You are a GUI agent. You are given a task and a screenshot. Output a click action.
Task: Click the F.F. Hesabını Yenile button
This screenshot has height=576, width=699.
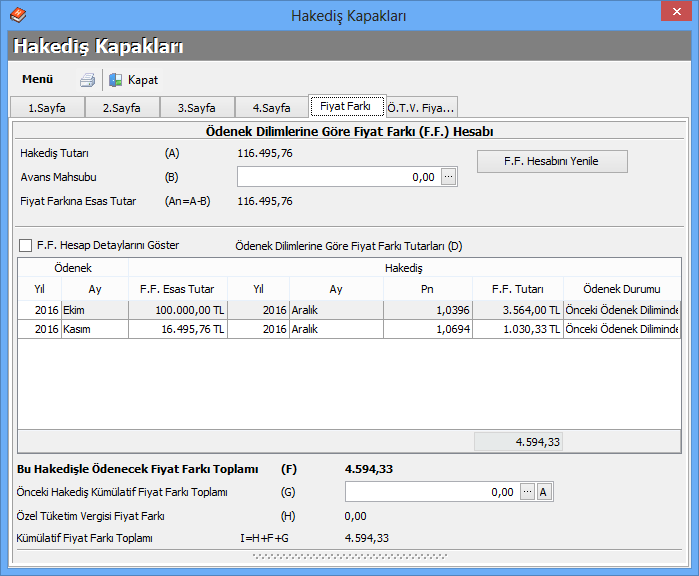pyautogui.click(x=551, y=161)
